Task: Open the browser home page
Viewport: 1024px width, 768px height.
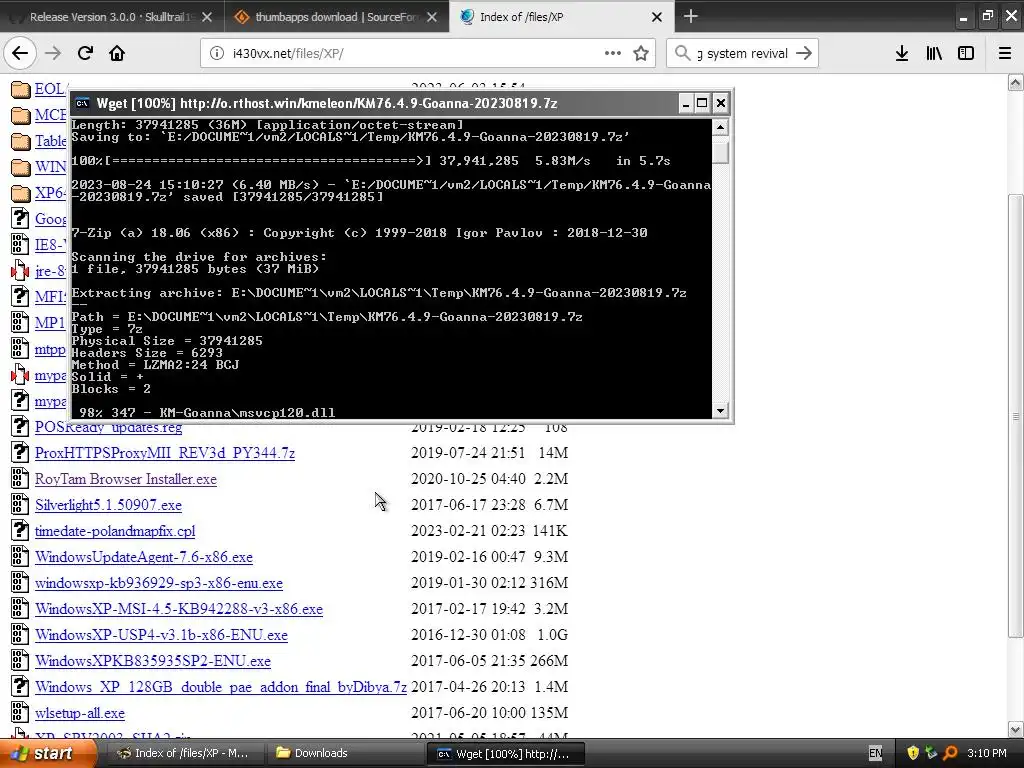Action: tap(117, 53)
